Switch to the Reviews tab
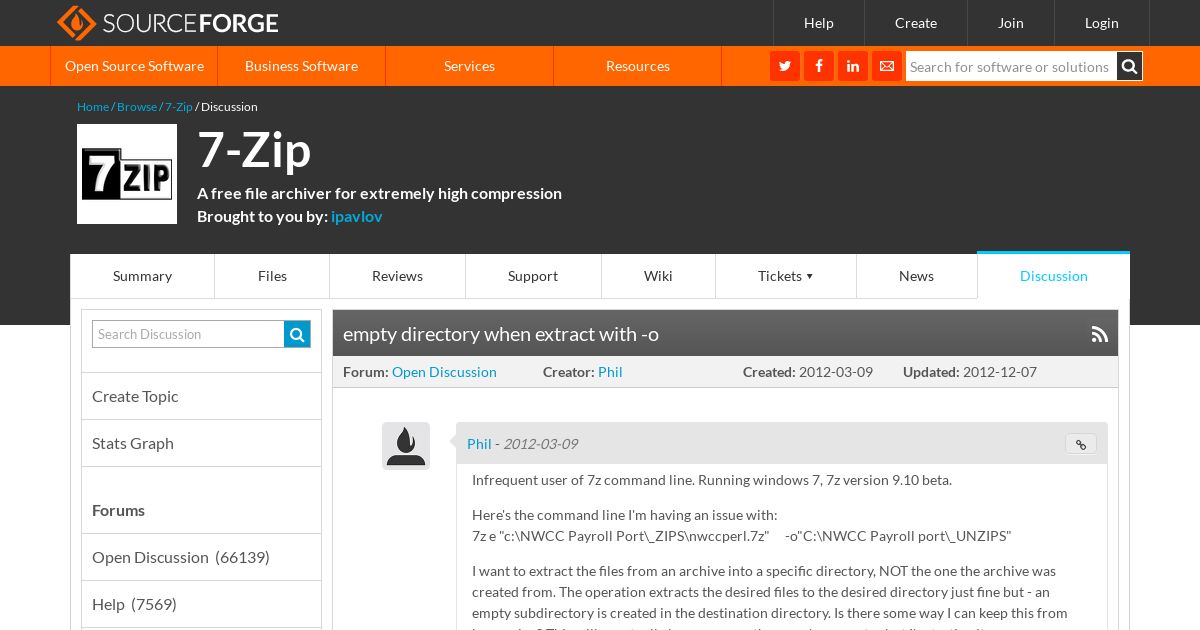This screenshot has height=630, width=1200. pyautogui.click(x=397, y=276)
